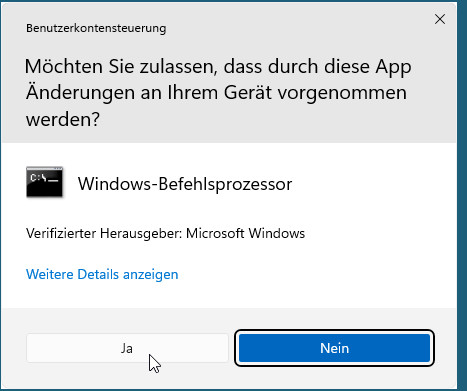467x391 pixels.
Task: Dismiss the UAC prompt using the top-right X
Action: (440, 19)
